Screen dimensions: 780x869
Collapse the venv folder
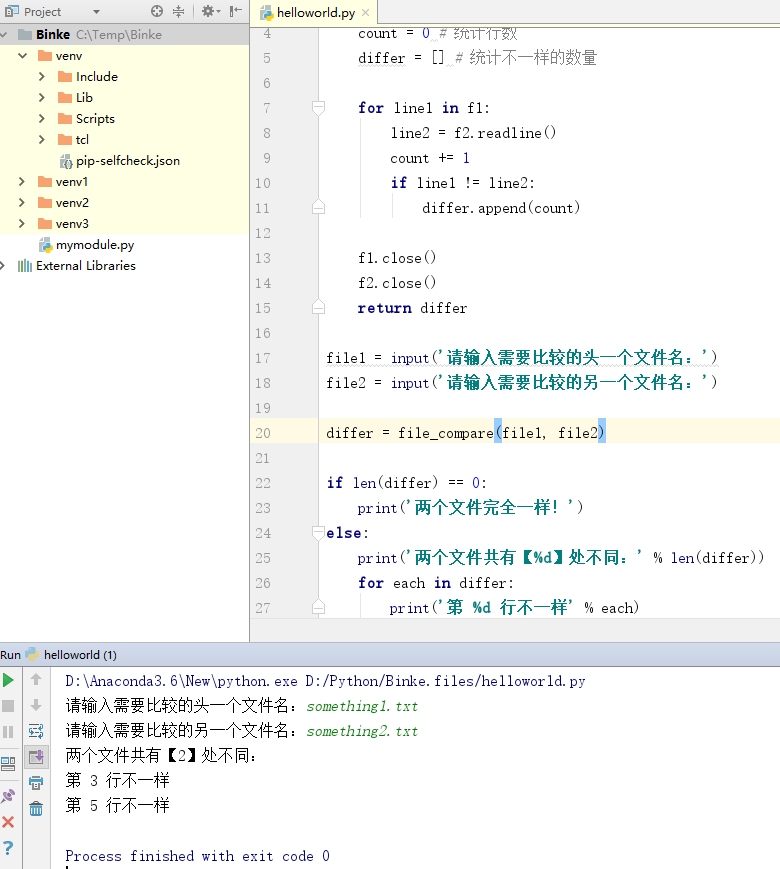[23, 55]
